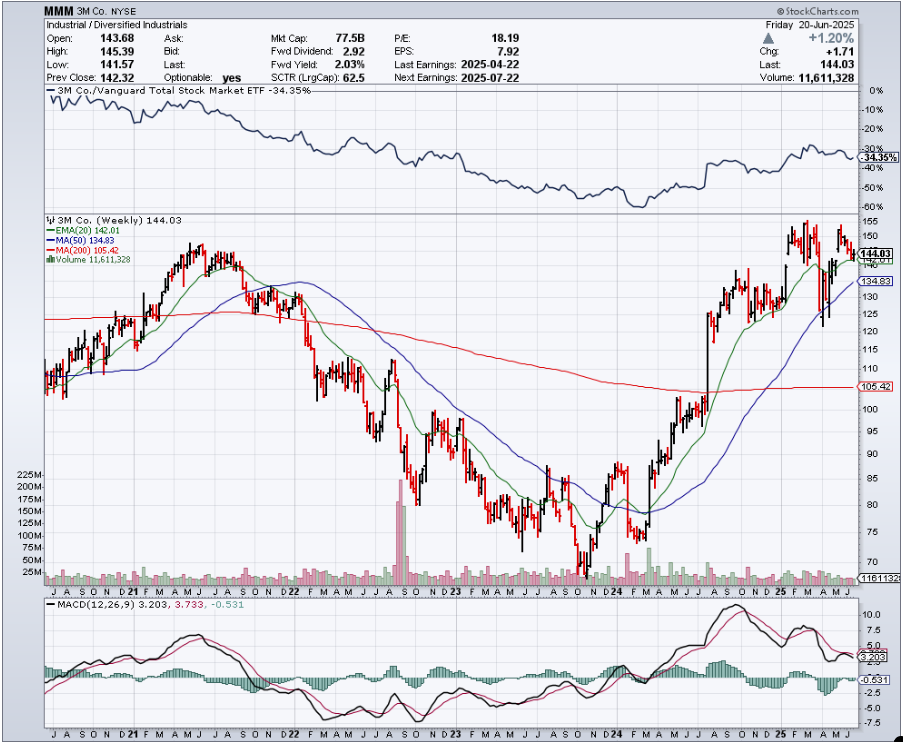
Task: Click the MA(200) 105.42 legend entry
Action: click(83, 250)
